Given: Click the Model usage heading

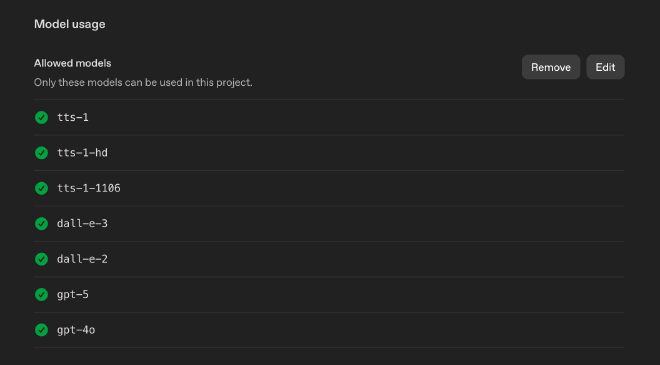Looking at the screenshot, I should point(69,24).
